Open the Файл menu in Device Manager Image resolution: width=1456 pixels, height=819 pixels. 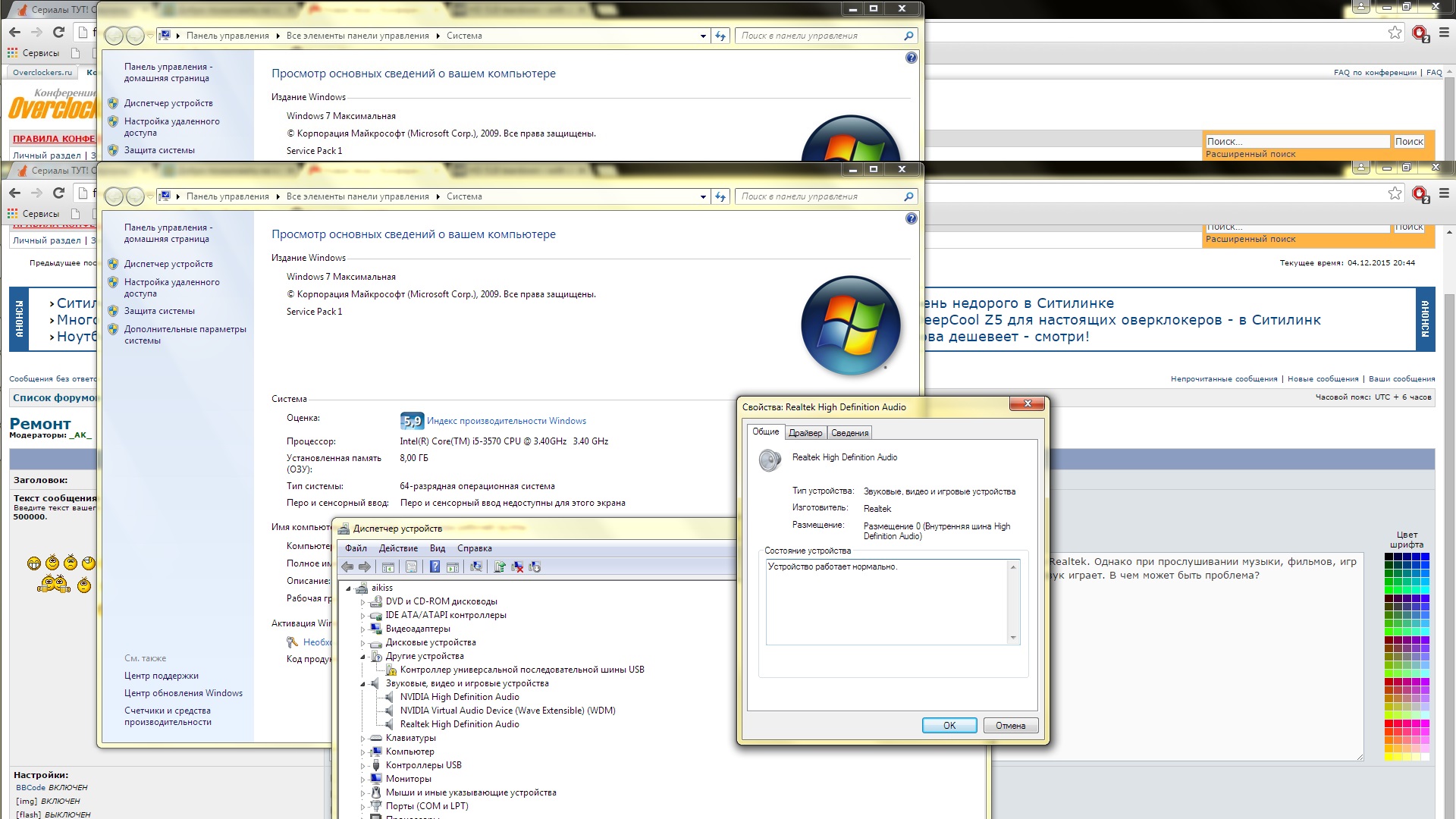click(356, 548)
